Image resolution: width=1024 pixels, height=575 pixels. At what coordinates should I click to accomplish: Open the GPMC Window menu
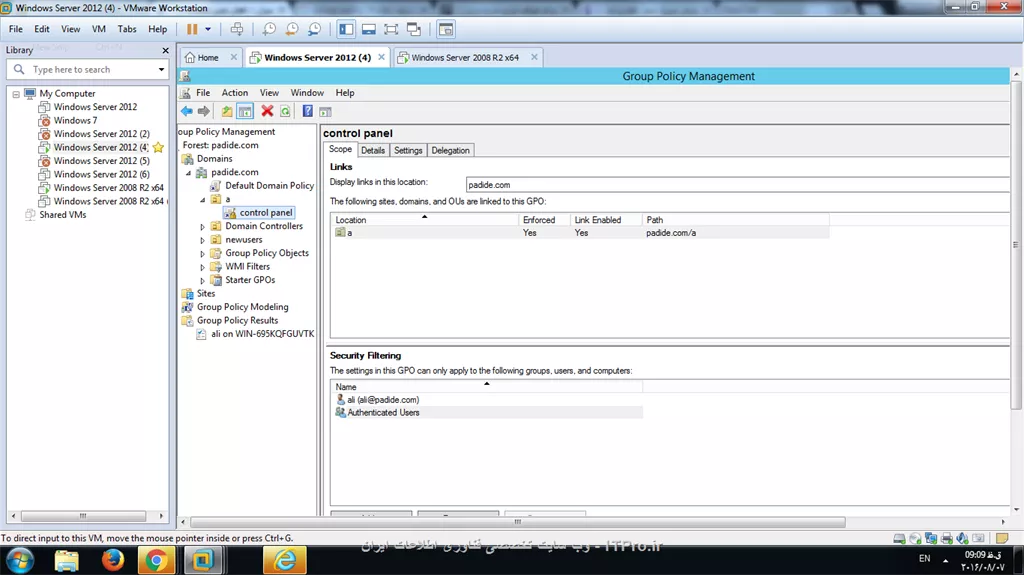[x=307, y=93]
